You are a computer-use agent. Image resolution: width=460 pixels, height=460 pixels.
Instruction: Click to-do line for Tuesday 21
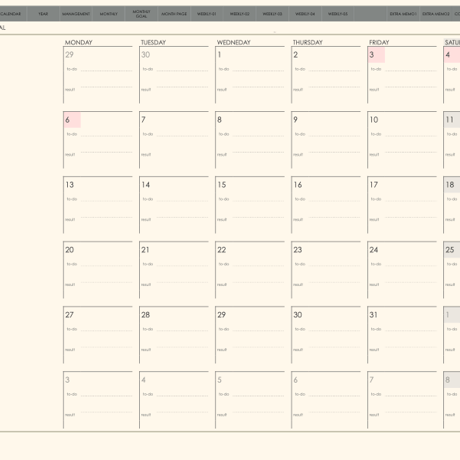point(182,265)
